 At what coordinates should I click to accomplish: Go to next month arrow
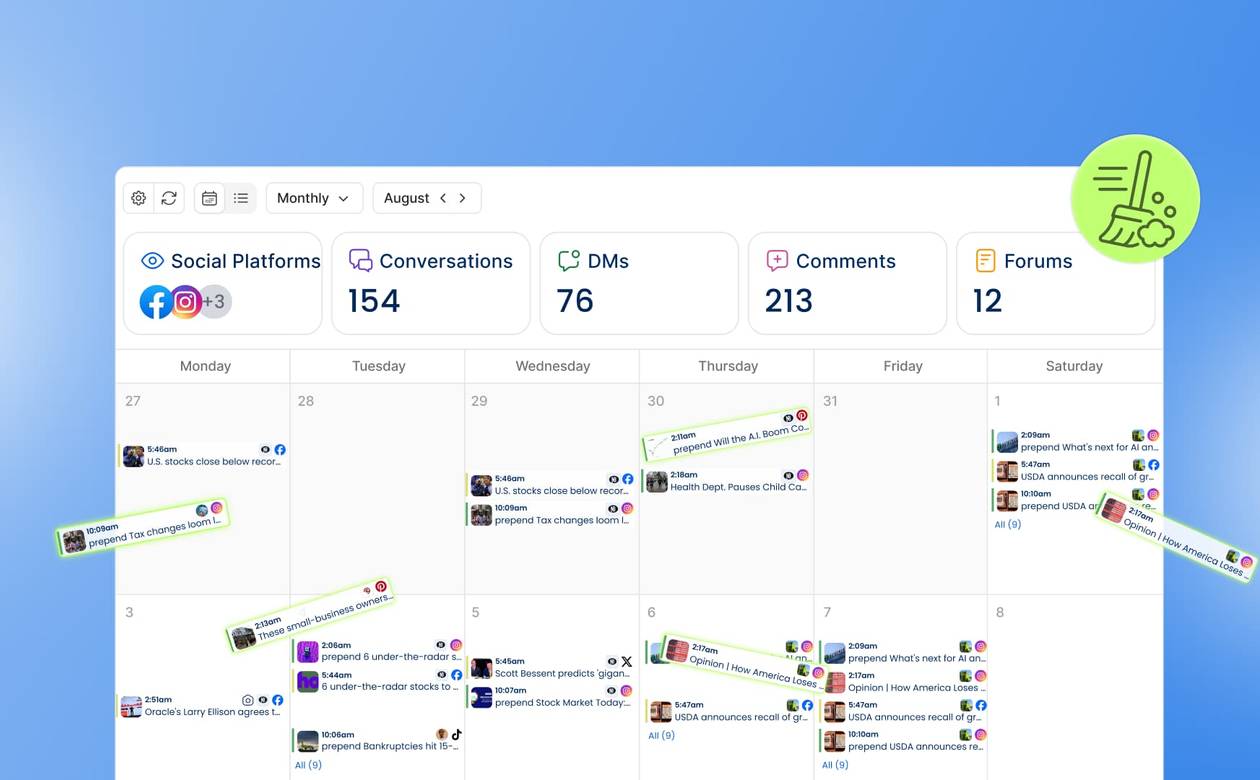pos(462,198)
